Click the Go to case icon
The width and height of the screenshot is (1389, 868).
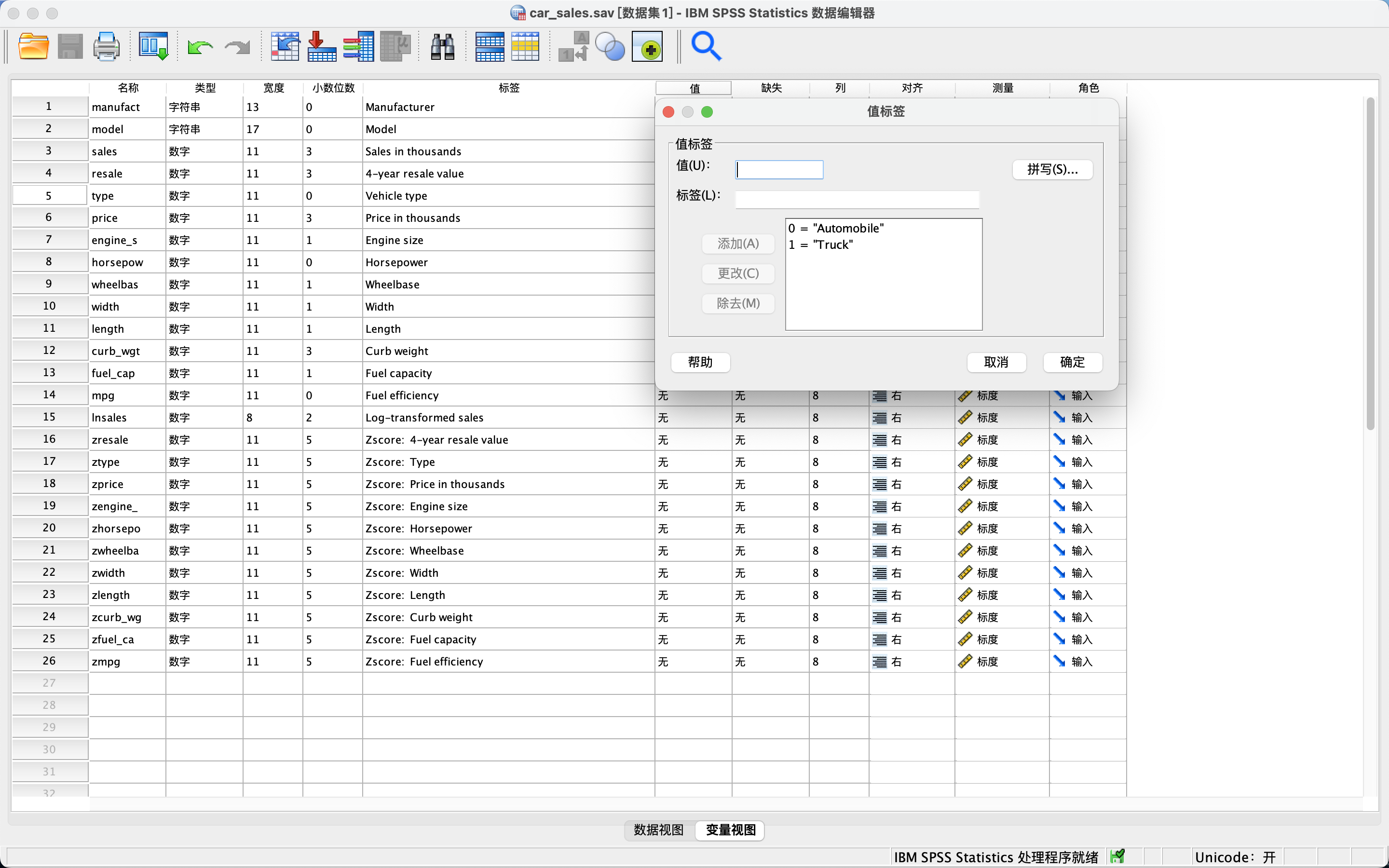[x=285, y=46]
